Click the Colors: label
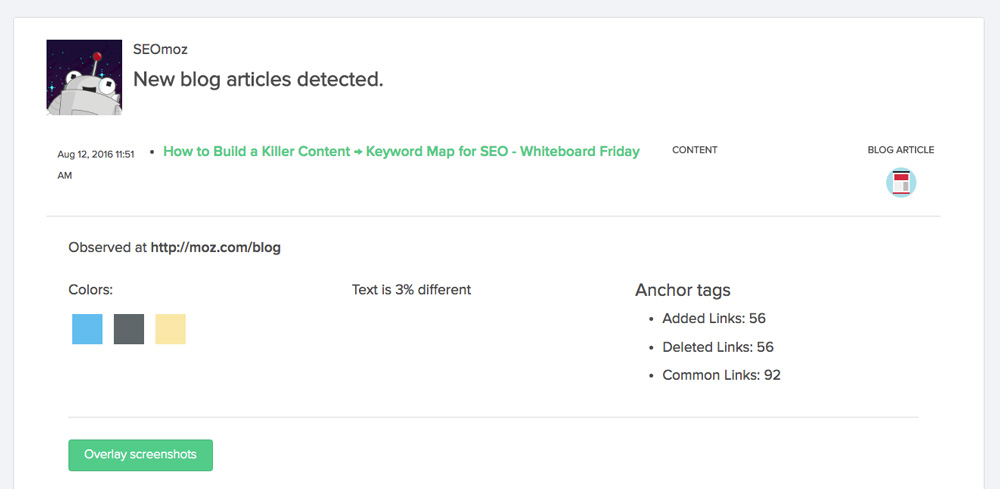Viewport: 1000px width, 489px height. 91,289
